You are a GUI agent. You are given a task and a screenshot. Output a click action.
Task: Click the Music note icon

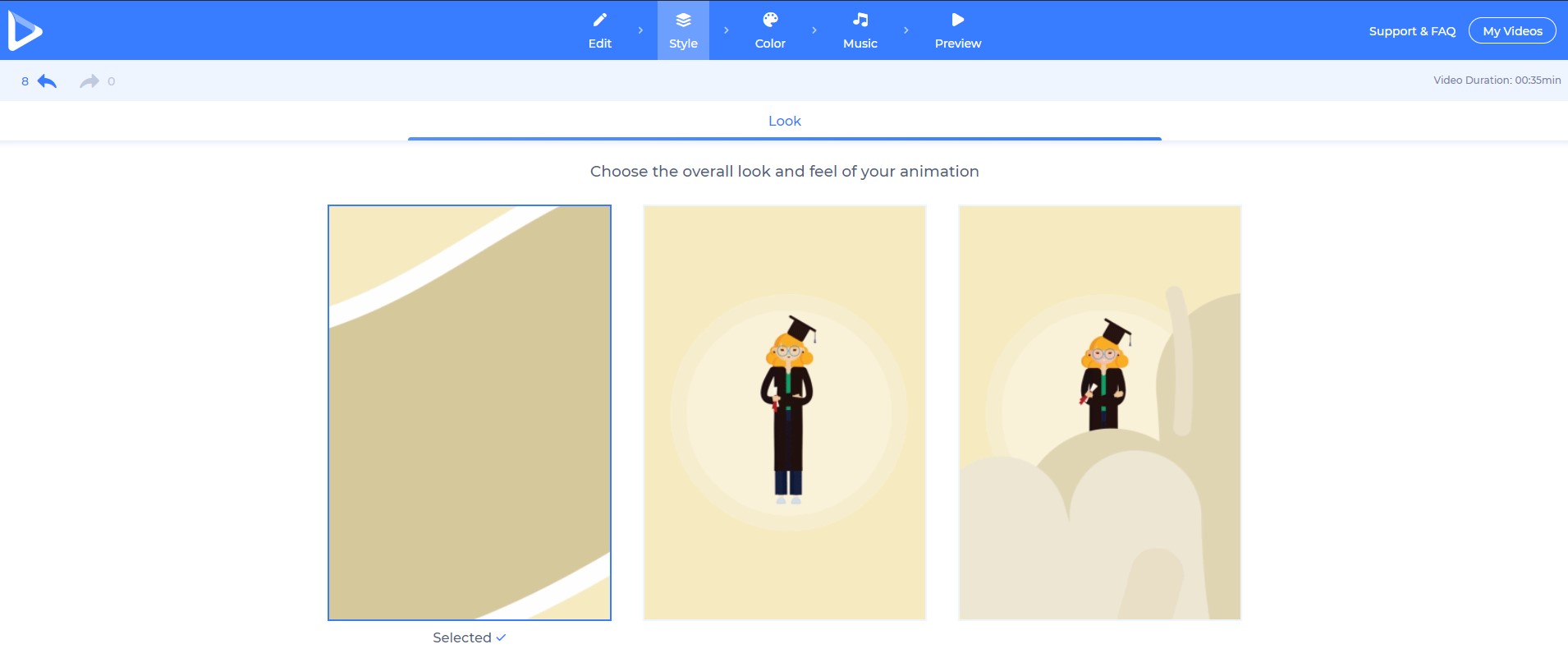tap(860, 20)
